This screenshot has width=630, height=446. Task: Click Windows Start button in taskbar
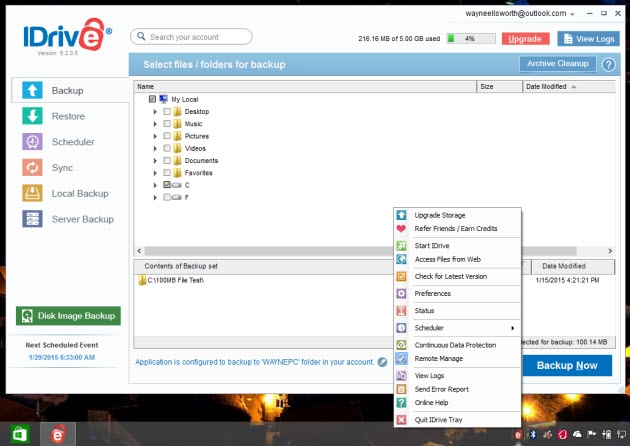[x=19, y=435]
